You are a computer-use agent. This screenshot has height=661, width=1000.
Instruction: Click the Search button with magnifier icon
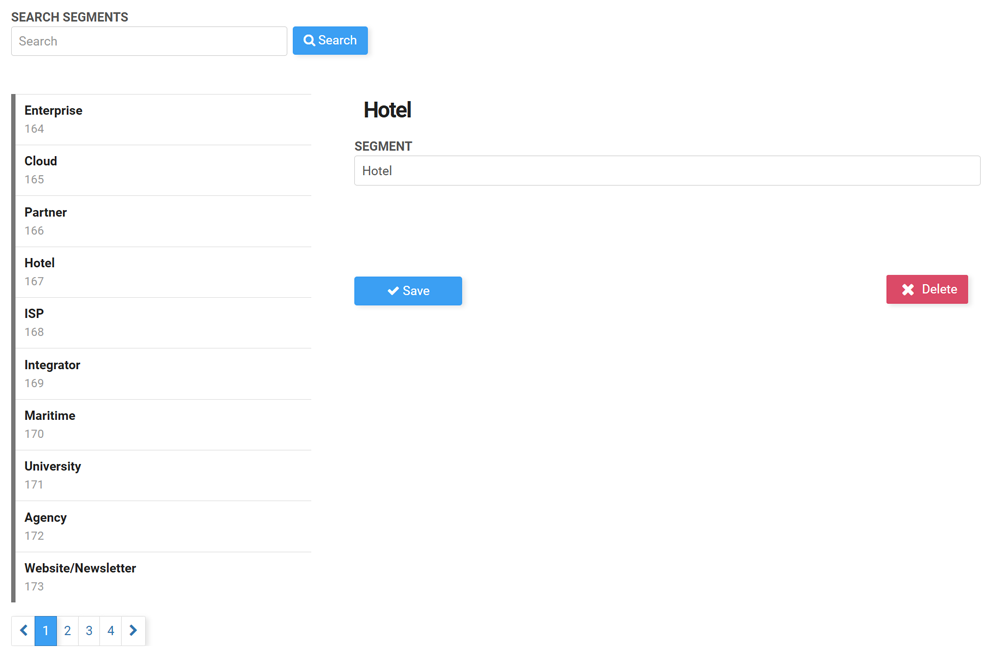point(330,41)
